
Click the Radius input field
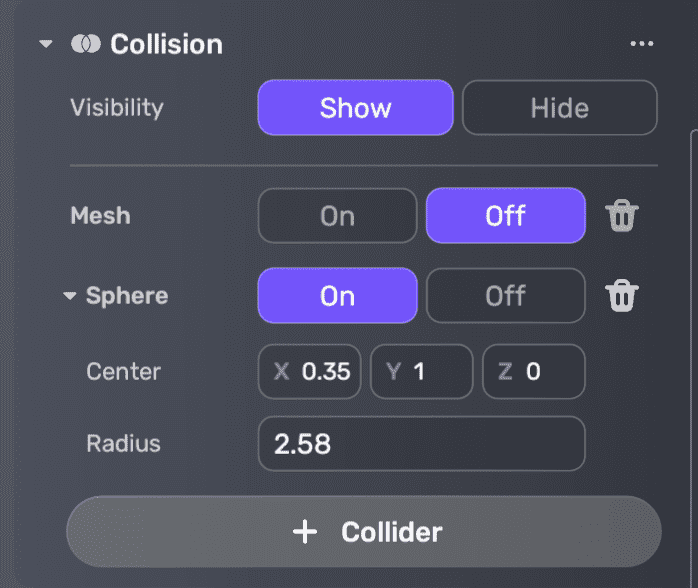(421, 444)
